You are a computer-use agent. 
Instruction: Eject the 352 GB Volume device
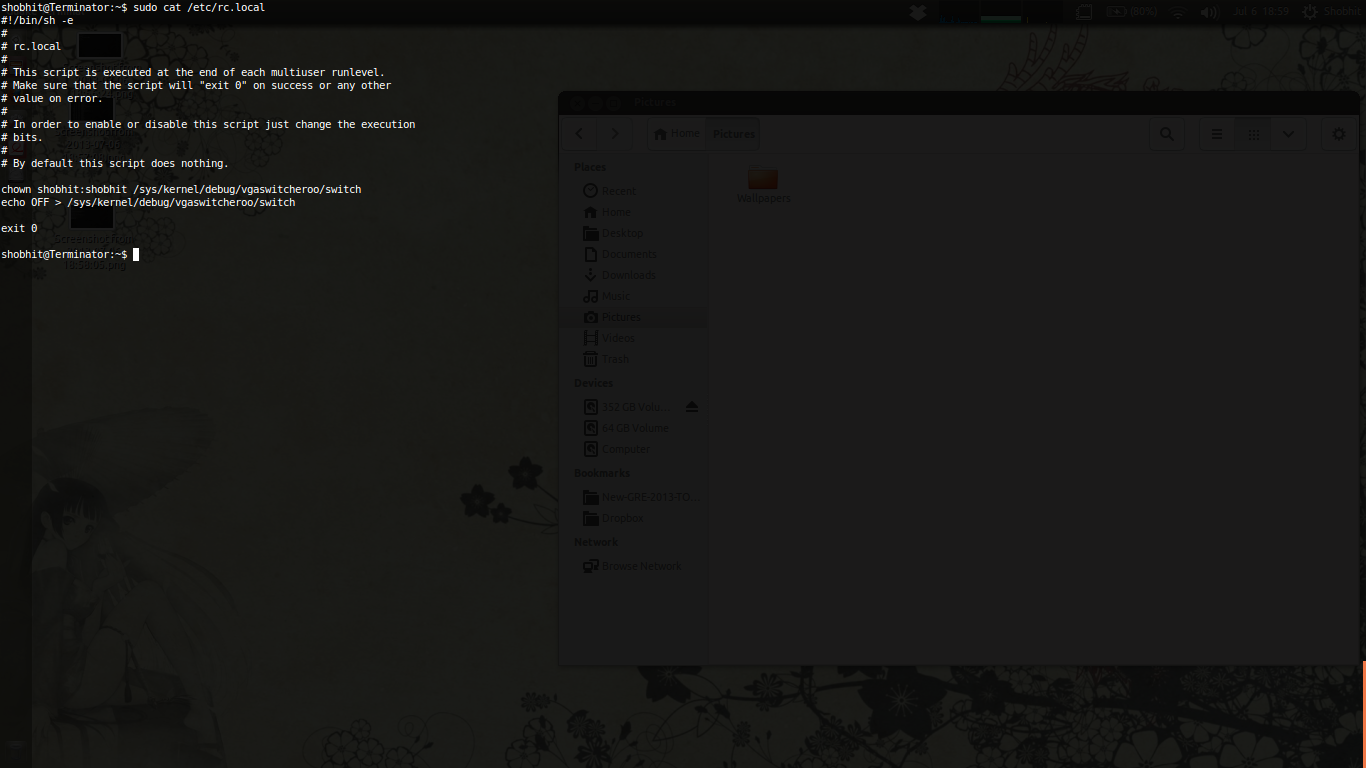click(691, 407)
